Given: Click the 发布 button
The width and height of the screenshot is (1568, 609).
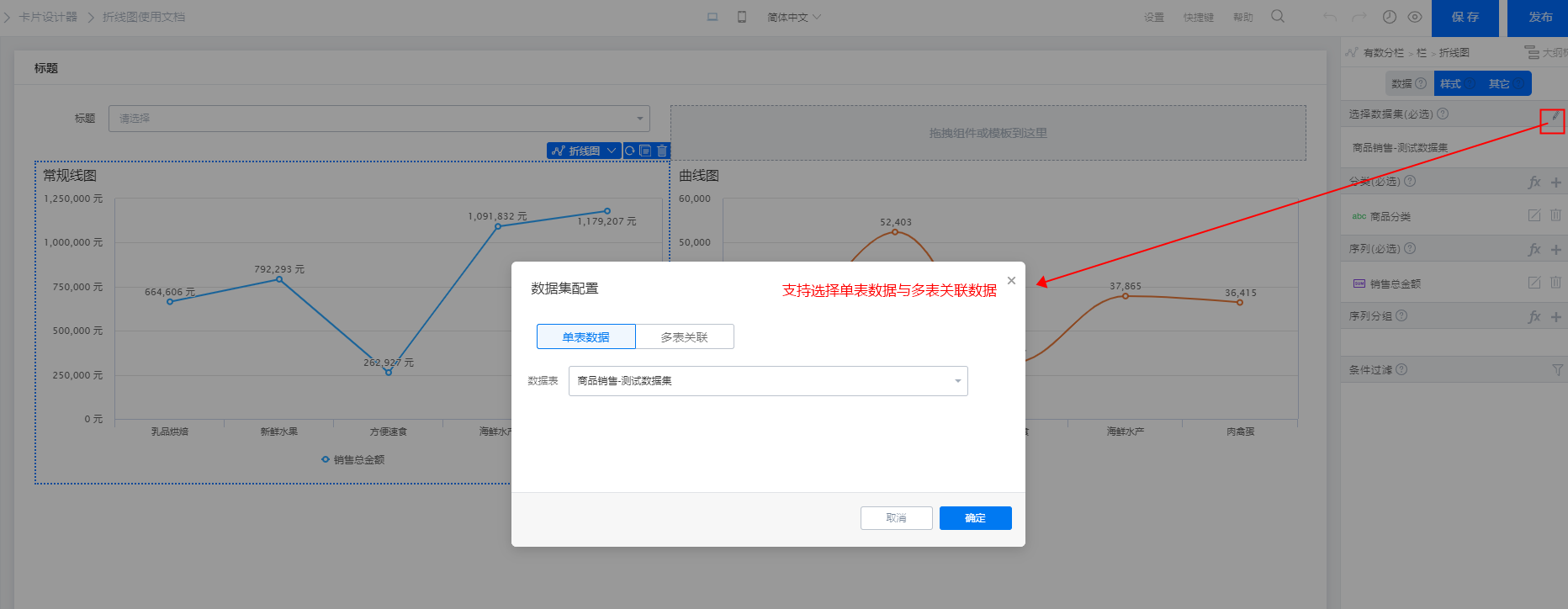Looking at the screenshot, I should [1539, 18].
